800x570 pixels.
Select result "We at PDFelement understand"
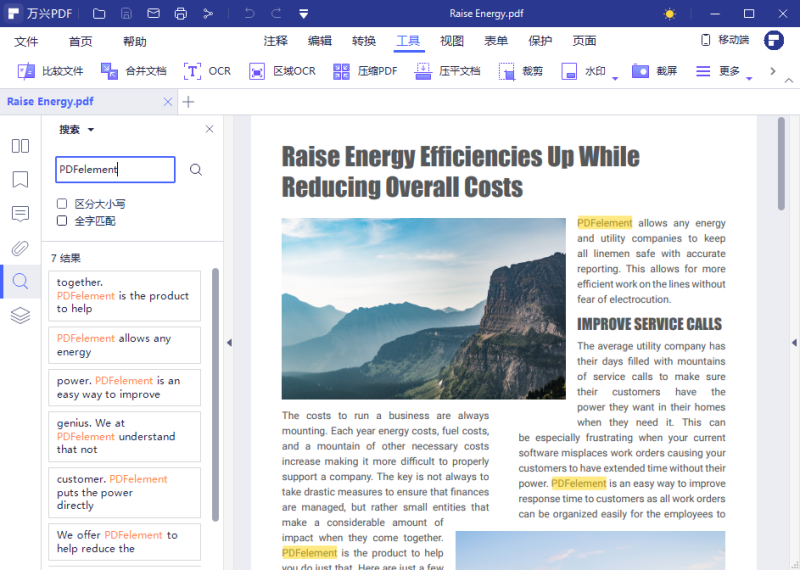point(124,437)
